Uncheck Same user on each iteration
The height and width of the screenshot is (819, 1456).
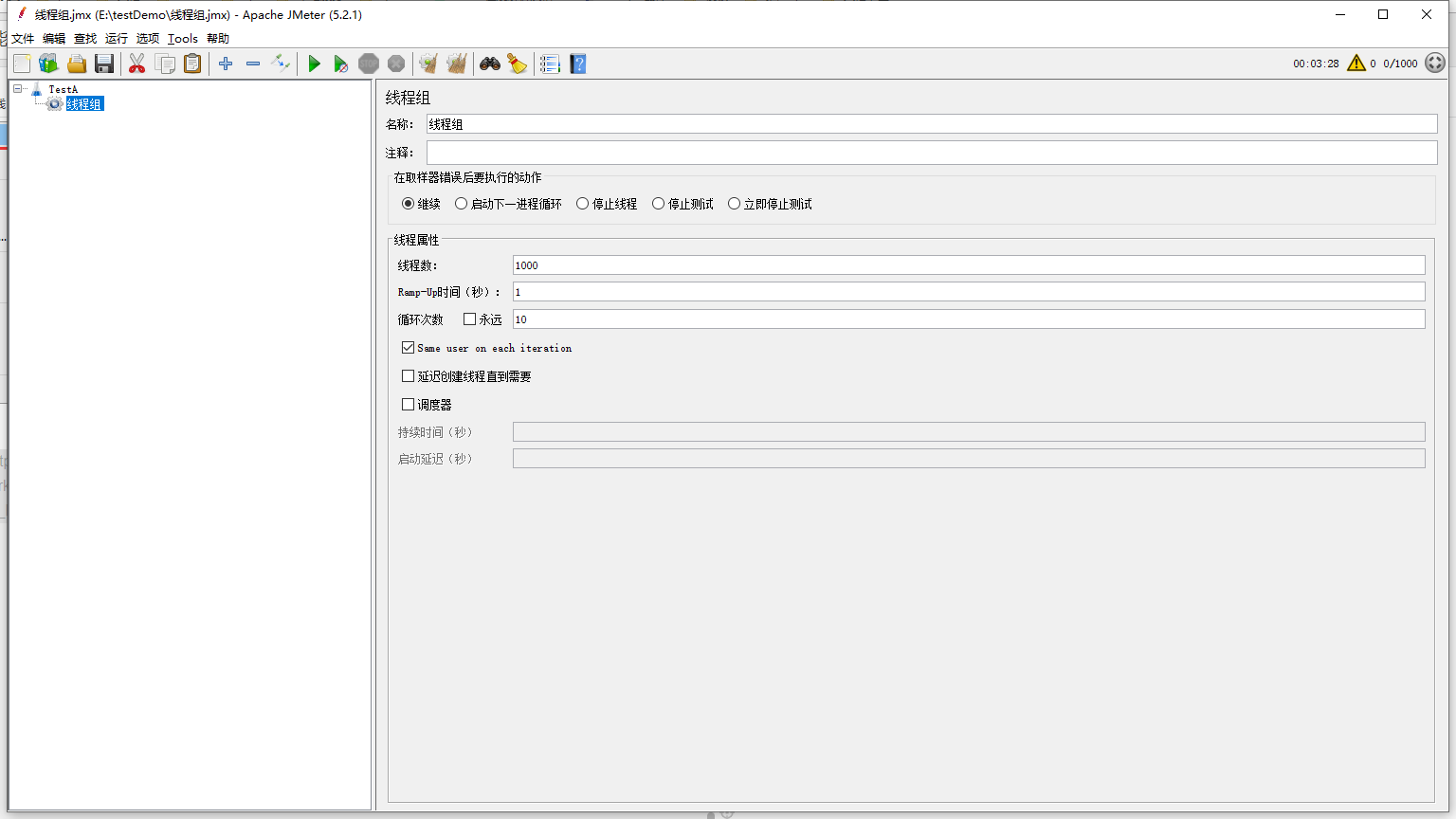click(408, 348)
